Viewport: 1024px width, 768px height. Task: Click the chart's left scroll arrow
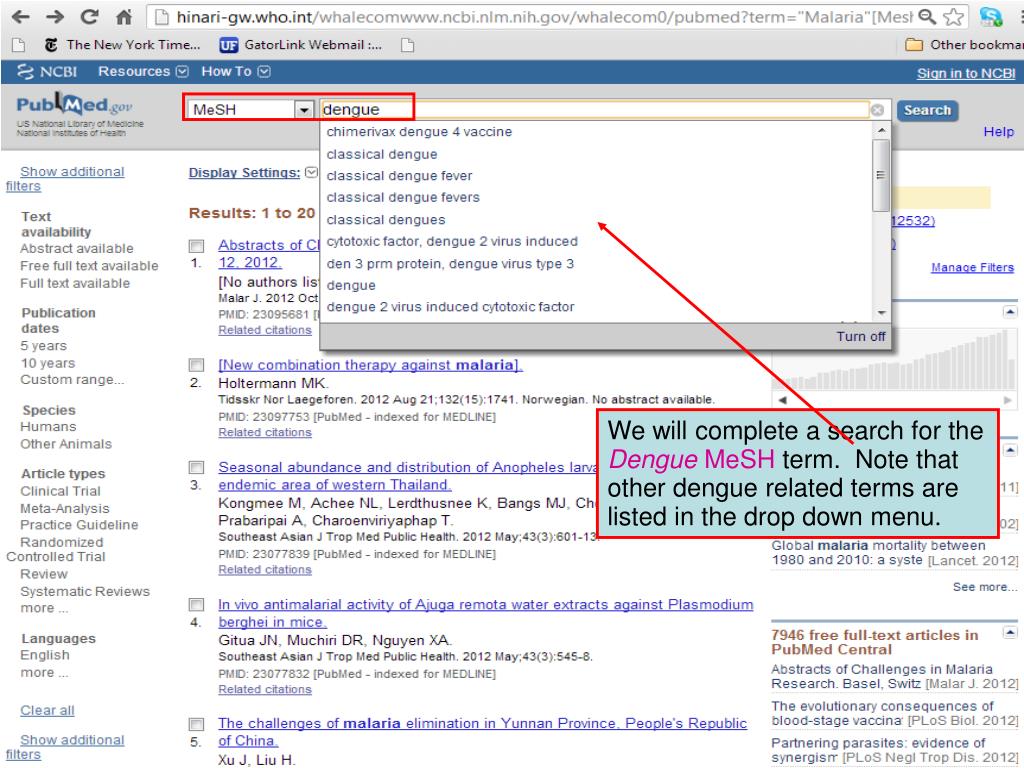782,400
